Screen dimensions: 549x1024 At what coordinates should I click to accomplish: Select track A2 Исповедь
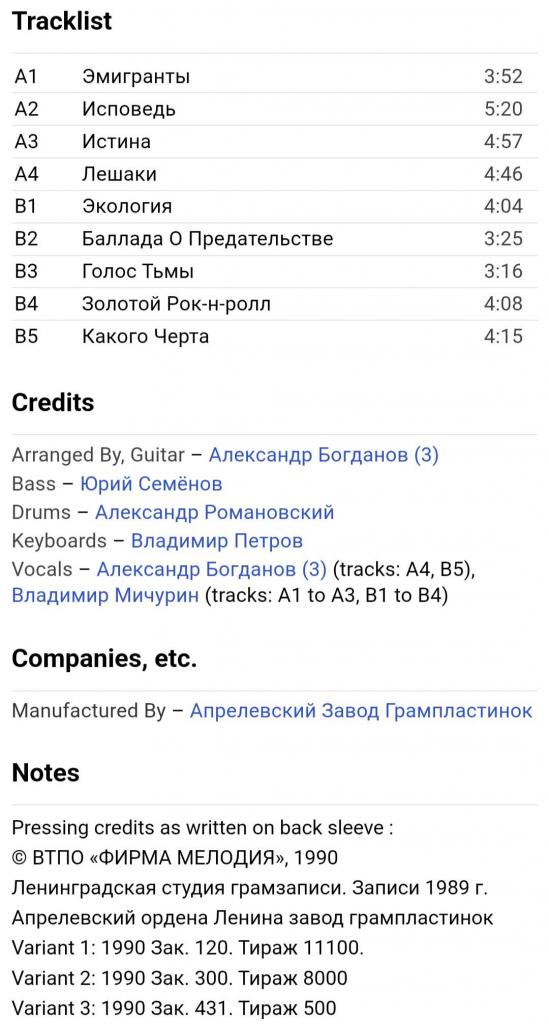[275, 109]
